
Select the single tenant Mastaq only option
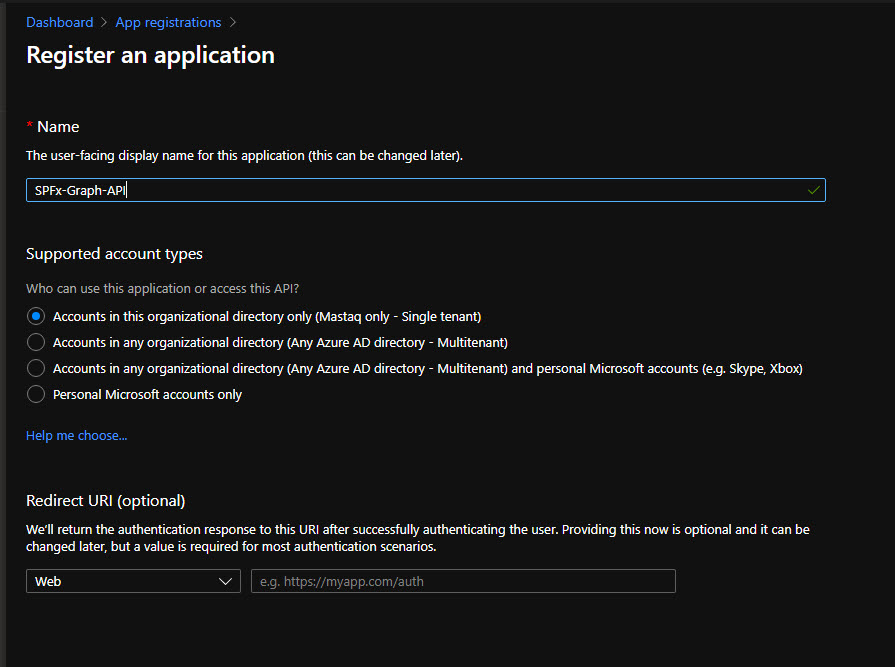click(x=36, y=316)
